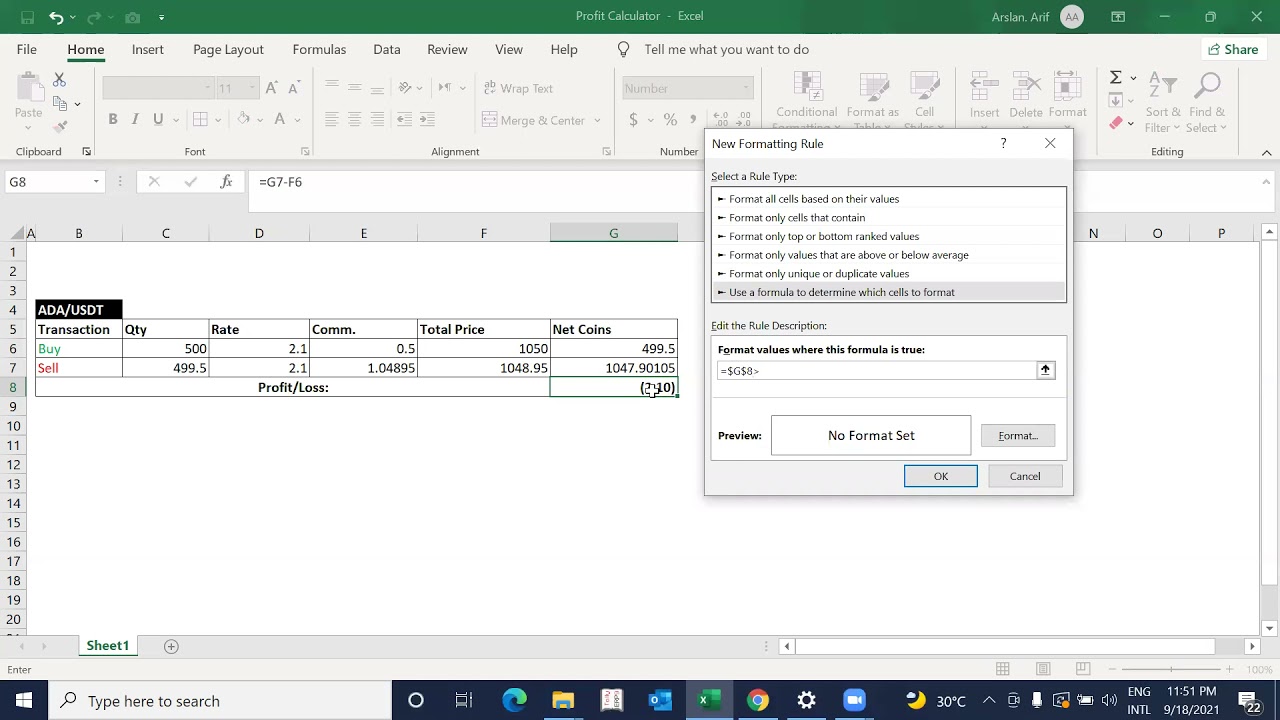The width and height of the screenshot is (1280, 720).
Task: Click the Clear eraser icon in Editing group
Action: (x=1116, y=123)
